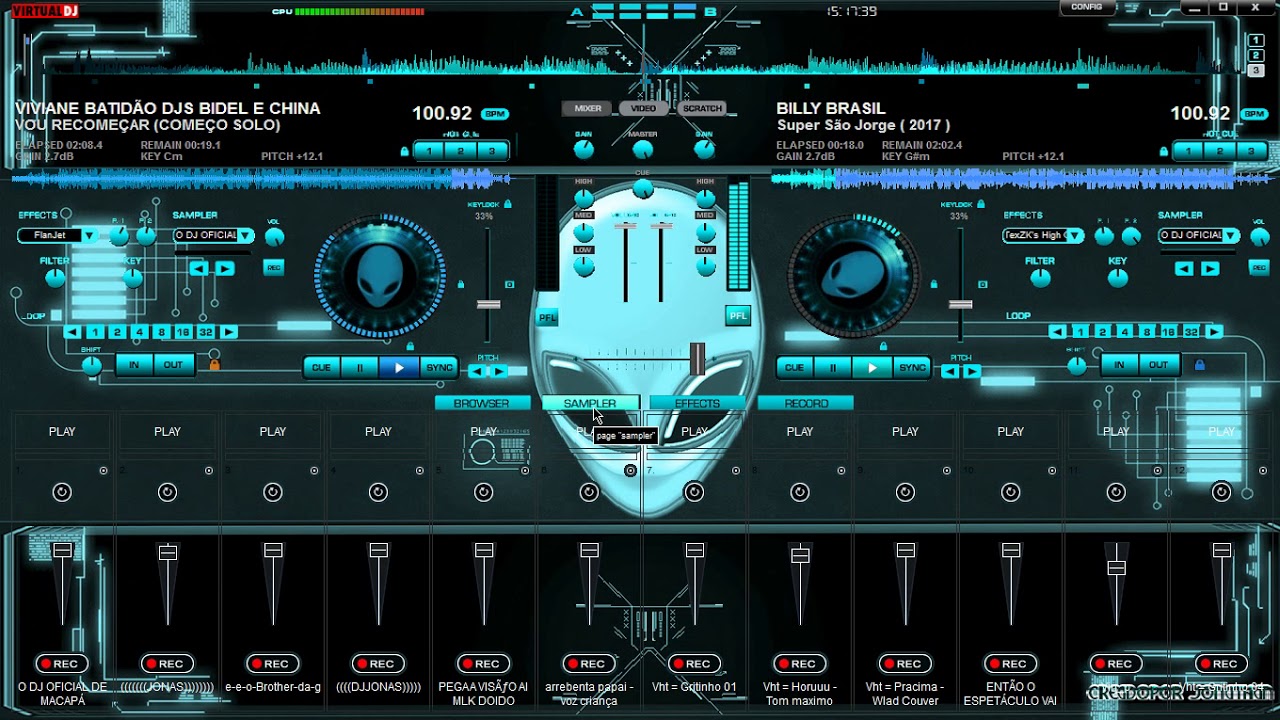Screen dimensions: 1280x720
Task: Switch to the MIXER panel tab
Action: [x=589, y=108]
